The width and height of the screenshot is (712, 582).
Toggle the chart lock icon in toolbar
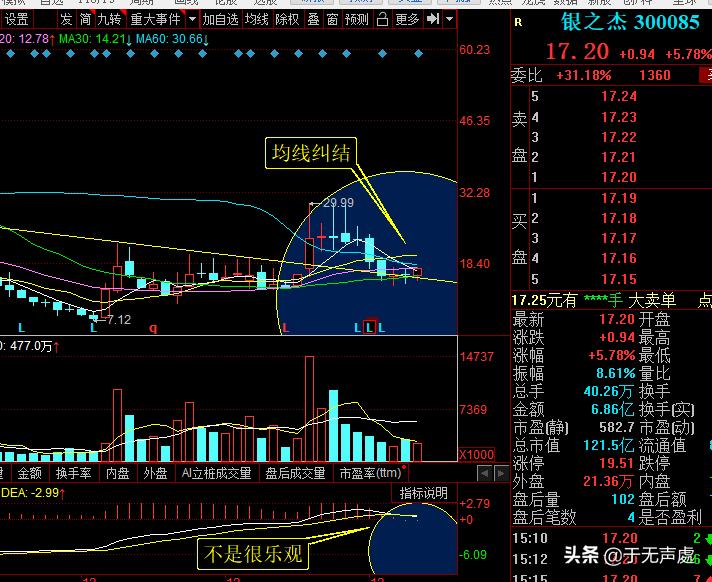coord(382,19)
